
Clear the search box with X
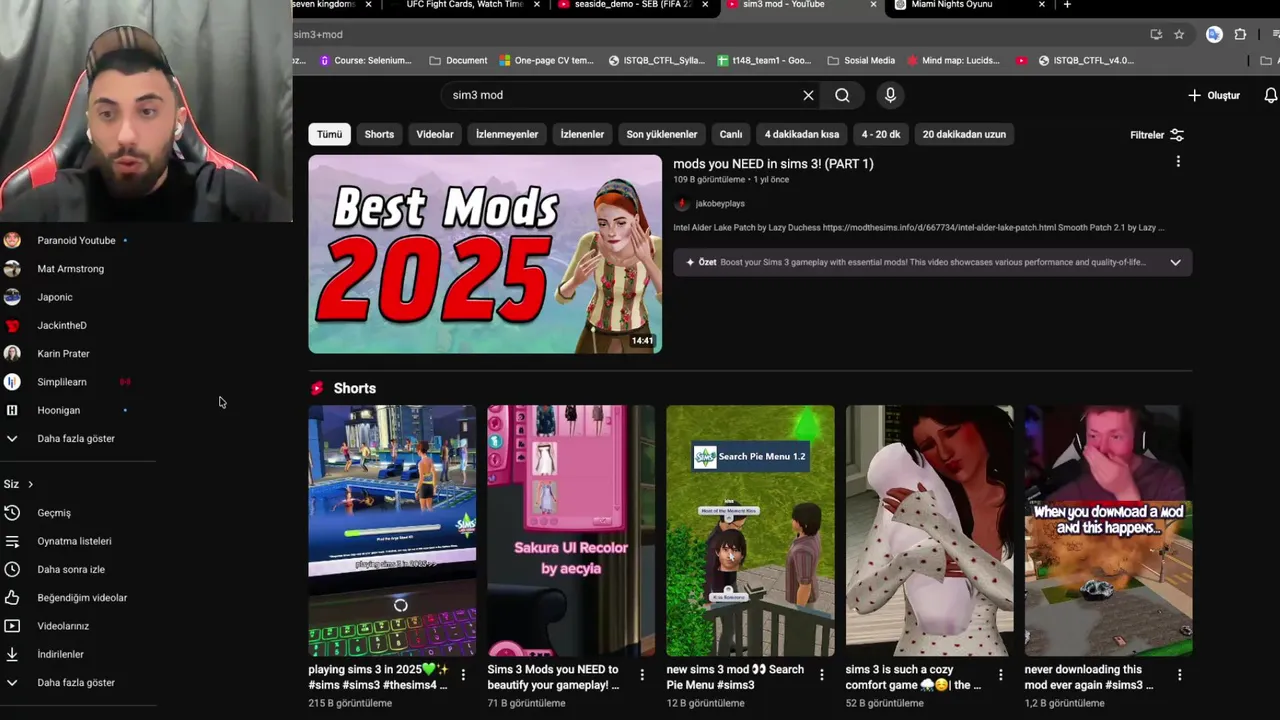pos(808,95)
